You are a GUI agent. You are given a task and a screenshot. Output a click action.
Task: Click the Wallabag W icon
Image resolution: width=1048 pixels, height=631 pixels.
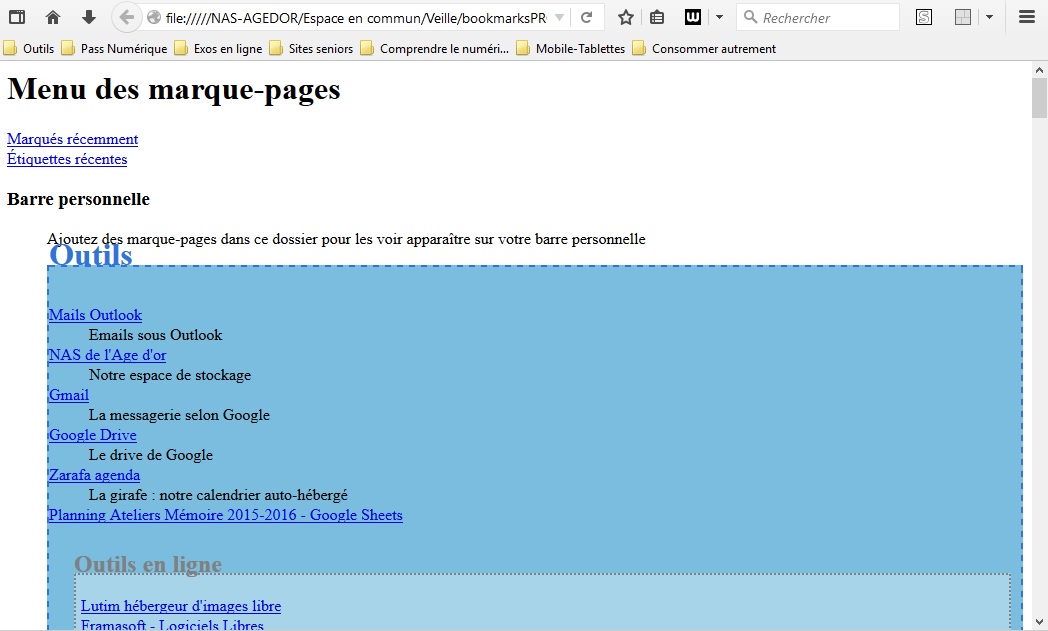(x=692, y=17)
